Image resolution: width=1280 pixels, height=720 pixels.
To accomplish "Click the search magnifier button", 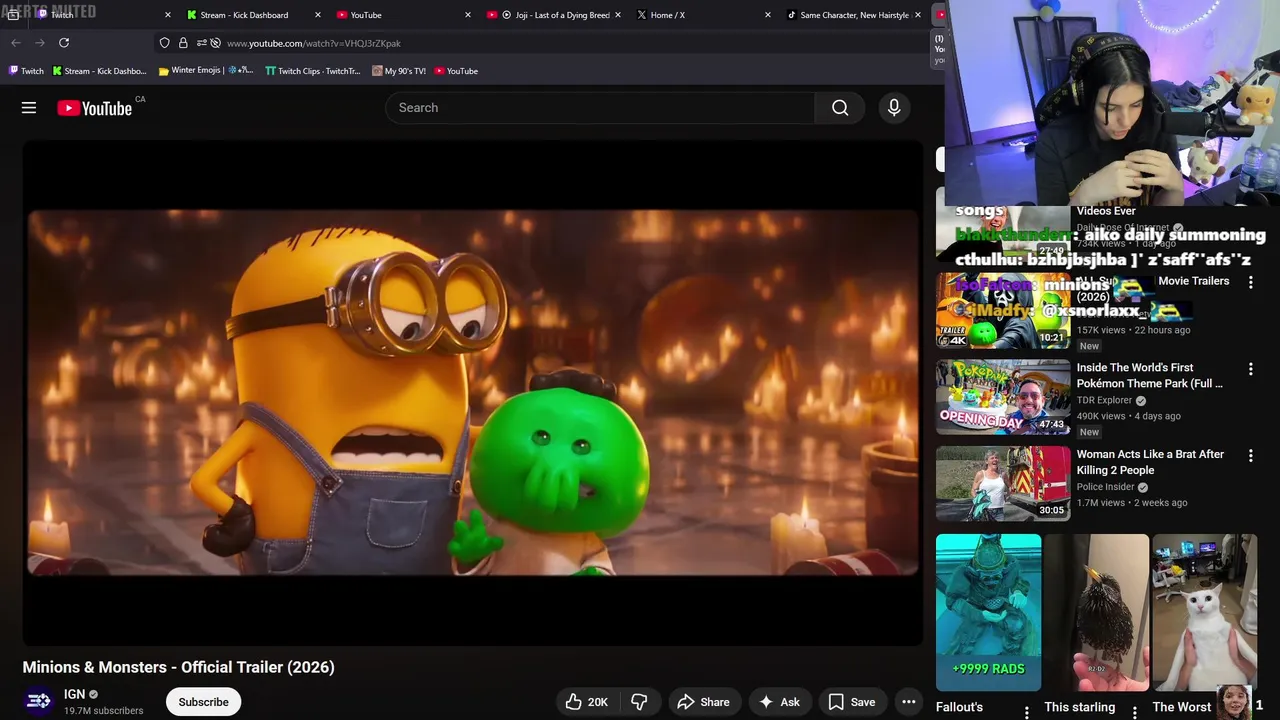I will click(840, 108).
